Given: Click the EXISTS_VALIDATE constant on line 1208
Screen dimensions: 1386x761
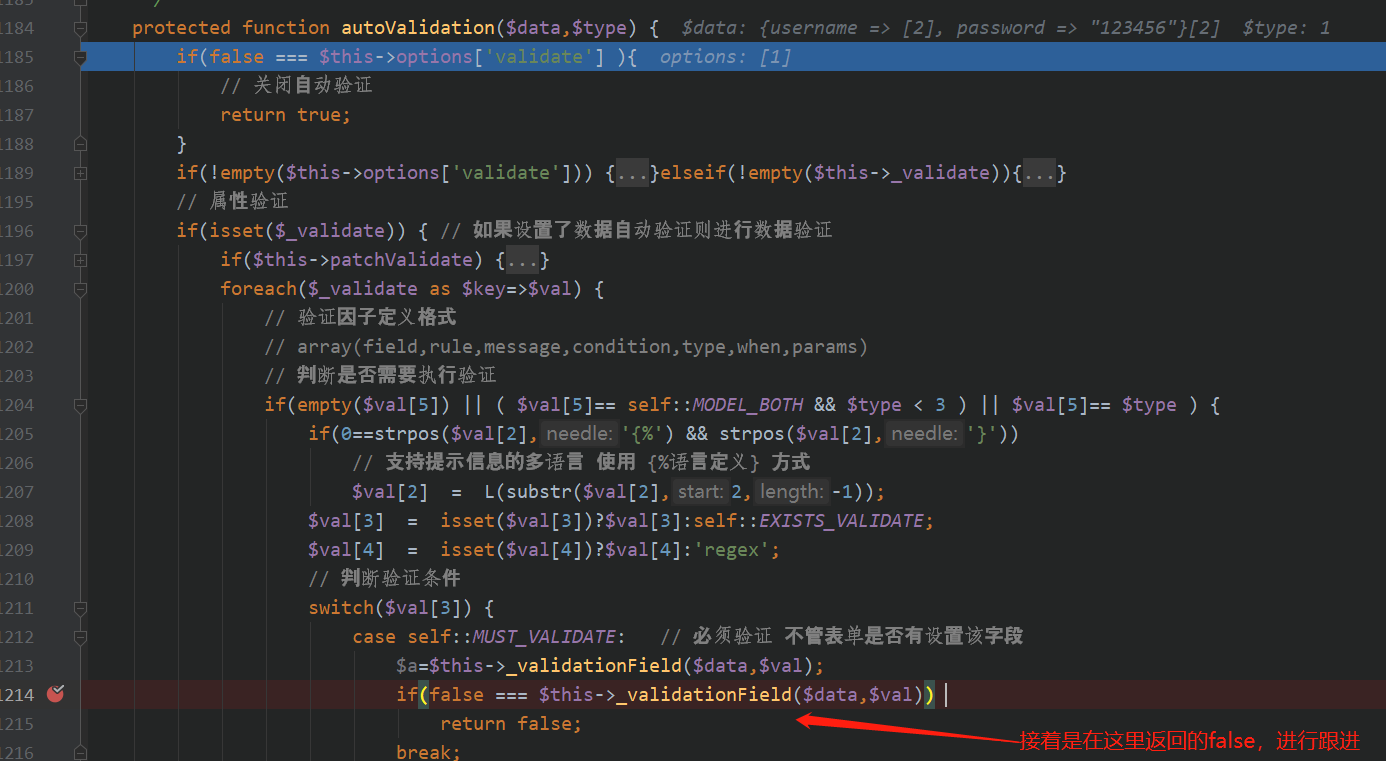Looking at the screenshot, I should pyautogui.click(x=842, y=521).
